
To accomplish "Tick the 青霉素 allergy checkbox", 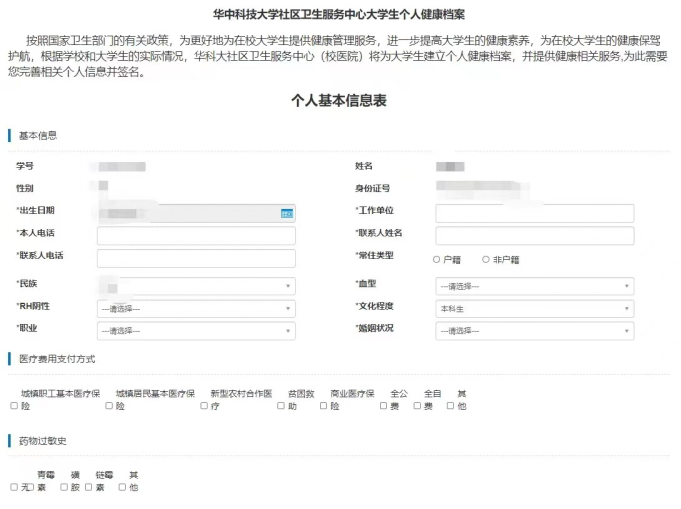I will point(31,487).
